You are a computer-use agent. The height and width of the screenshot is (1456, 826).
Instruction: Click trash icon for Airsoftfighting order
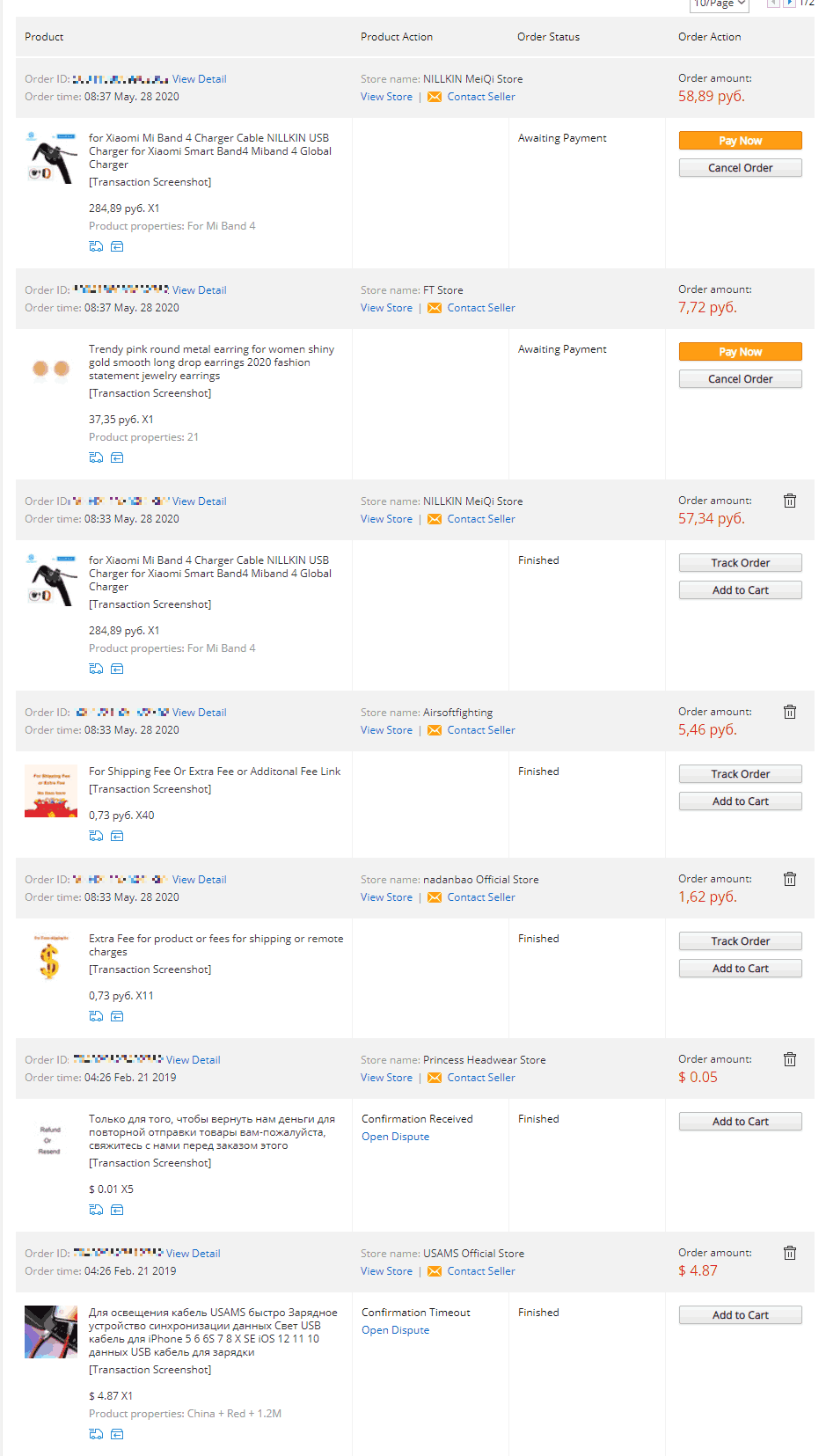click(x=790, y=712)
